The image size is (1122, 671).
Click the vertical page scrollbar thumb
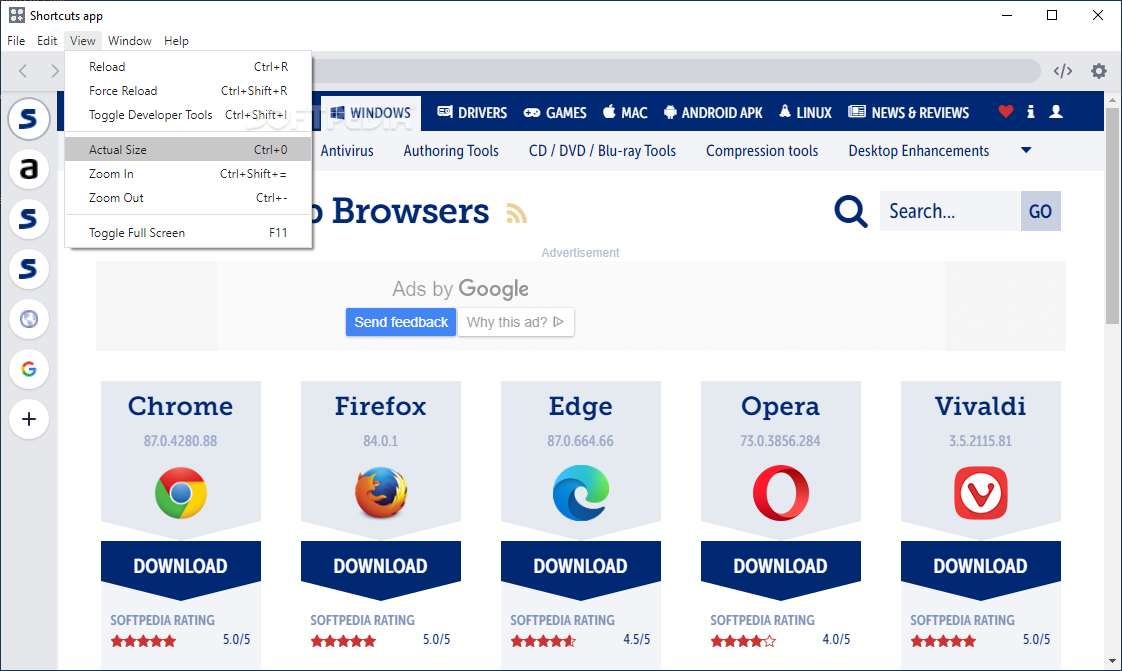(x=1112, y=215)
